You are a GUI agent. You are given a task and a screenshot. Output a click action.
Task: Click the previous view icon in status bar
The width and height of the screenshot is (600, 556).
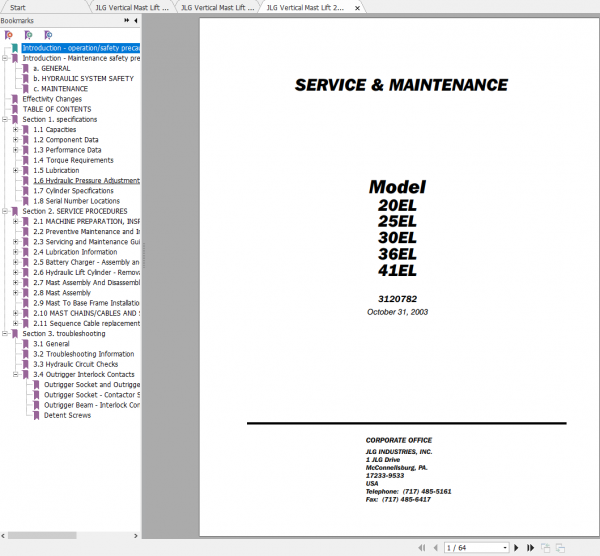pos(546,548)
